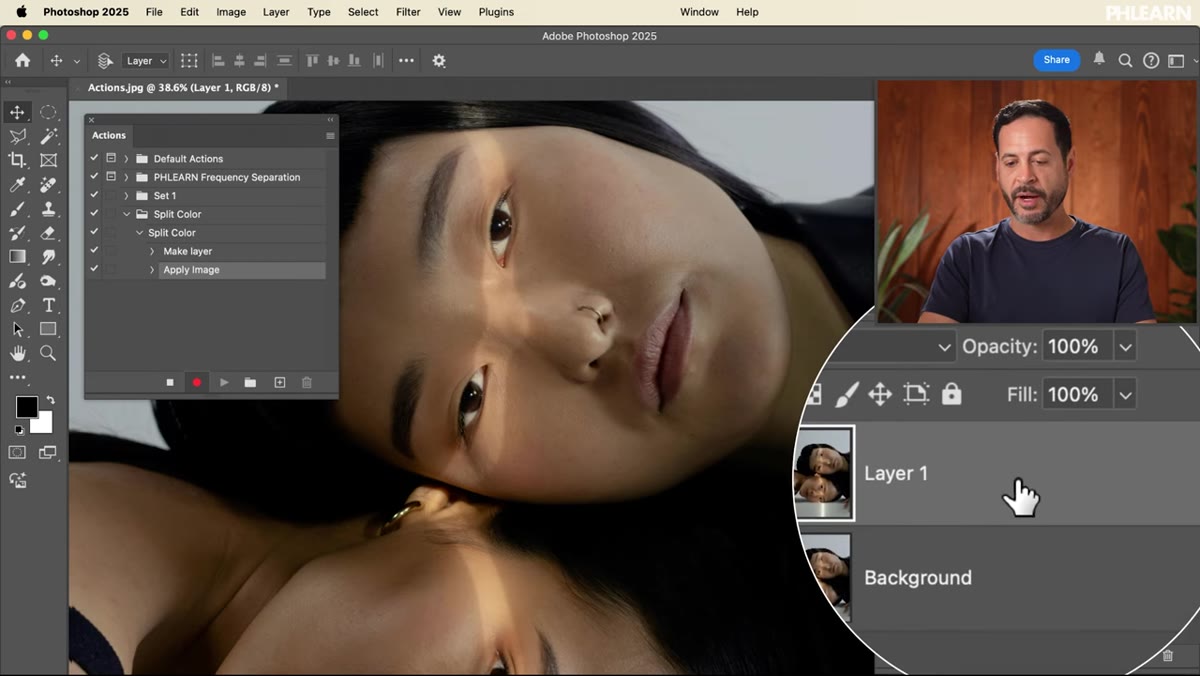The image size is (1200, 676).
Task: Open the Window menu
Action: click(699, 12)
